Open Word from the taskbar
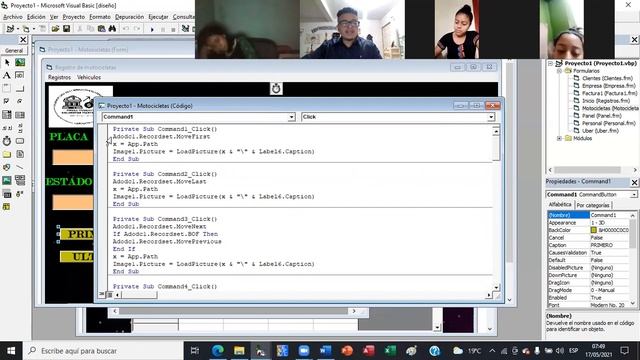640x360 pixels. click(325, 351)
